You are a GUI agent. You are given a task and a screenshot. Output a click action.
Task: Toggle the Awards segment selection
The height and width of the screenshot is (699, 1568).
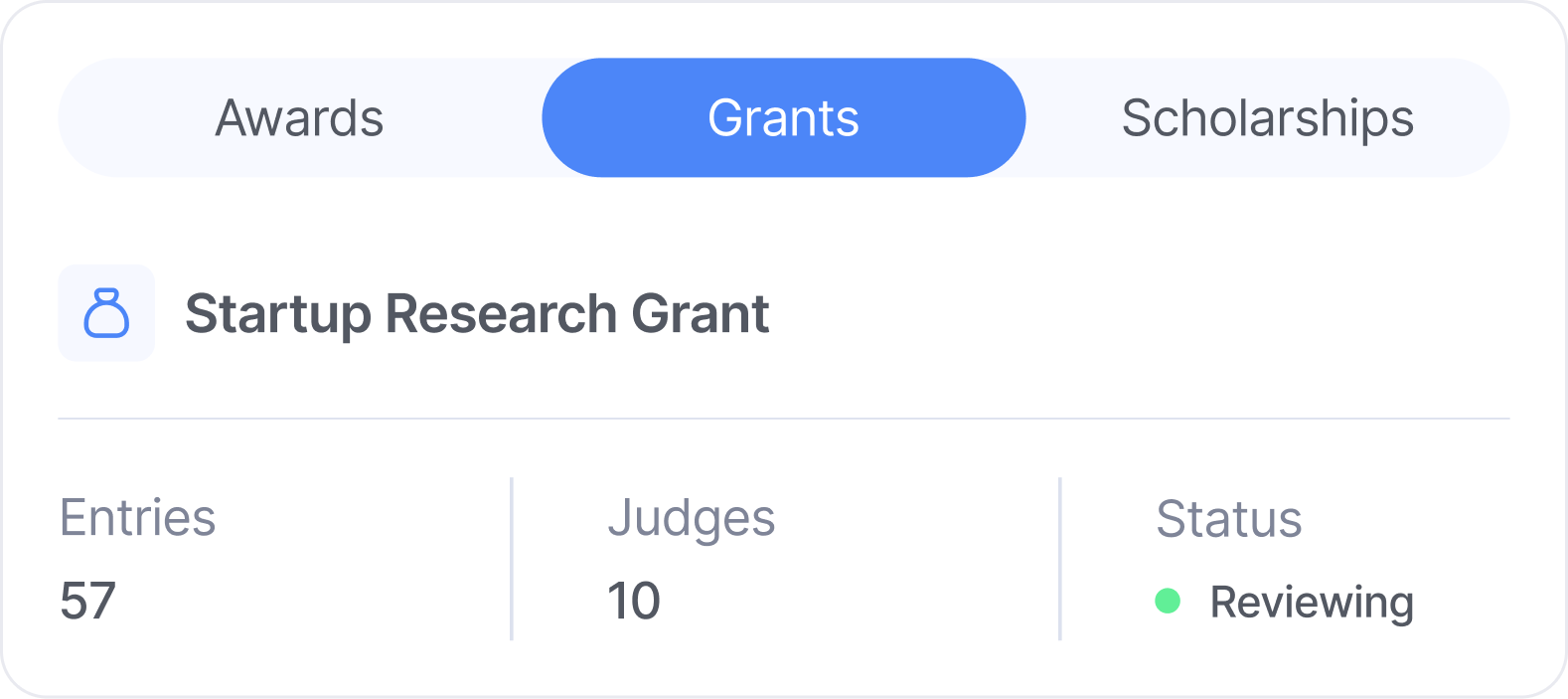pyautogui.click(x=298, y=116)
